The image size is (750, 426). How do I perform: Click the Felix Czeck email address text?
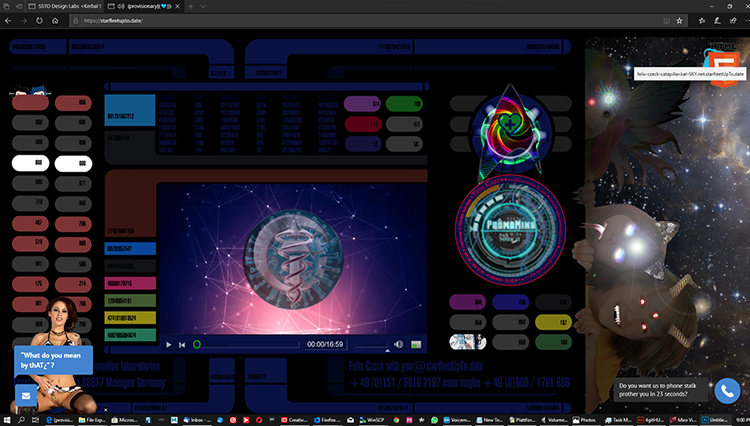pos(416,367)
